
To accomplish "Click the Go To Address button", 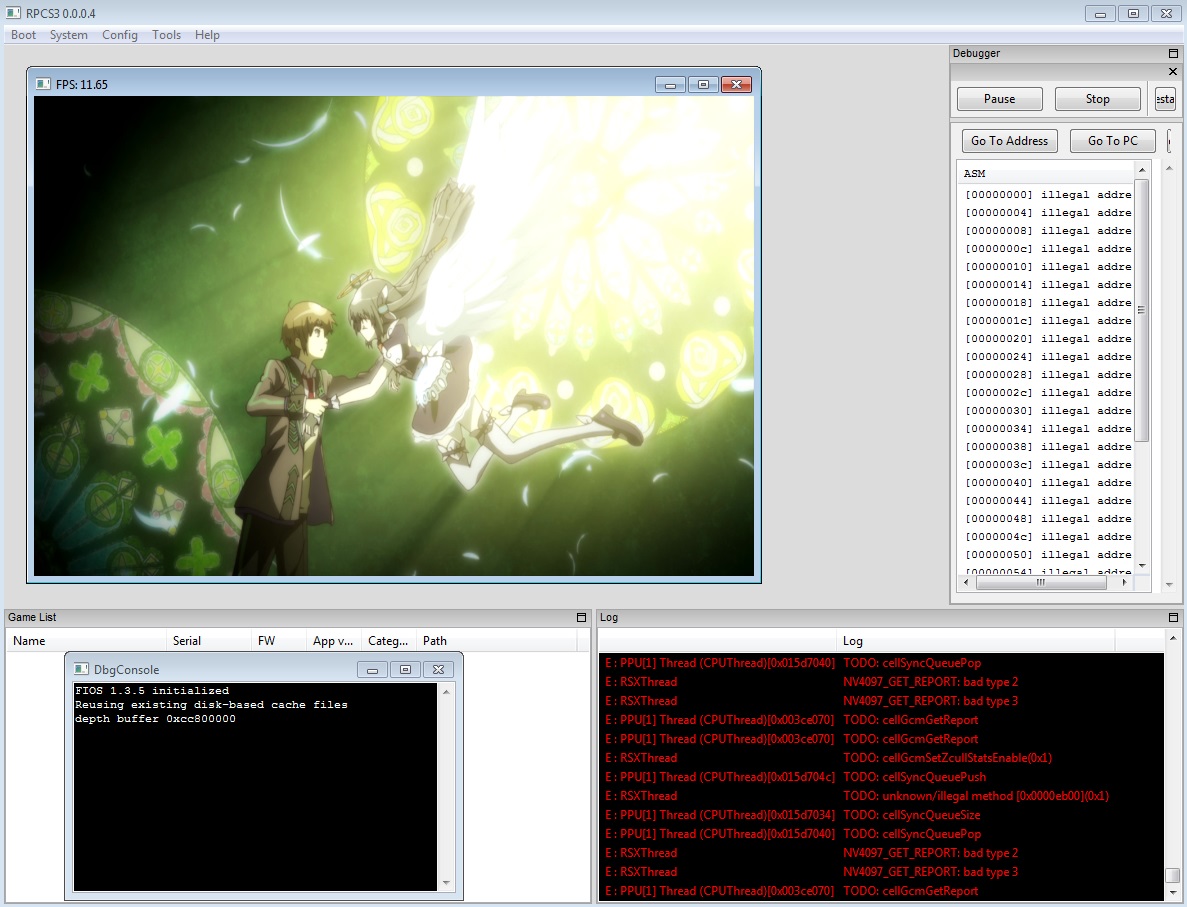I will (x=1009, y=141).
